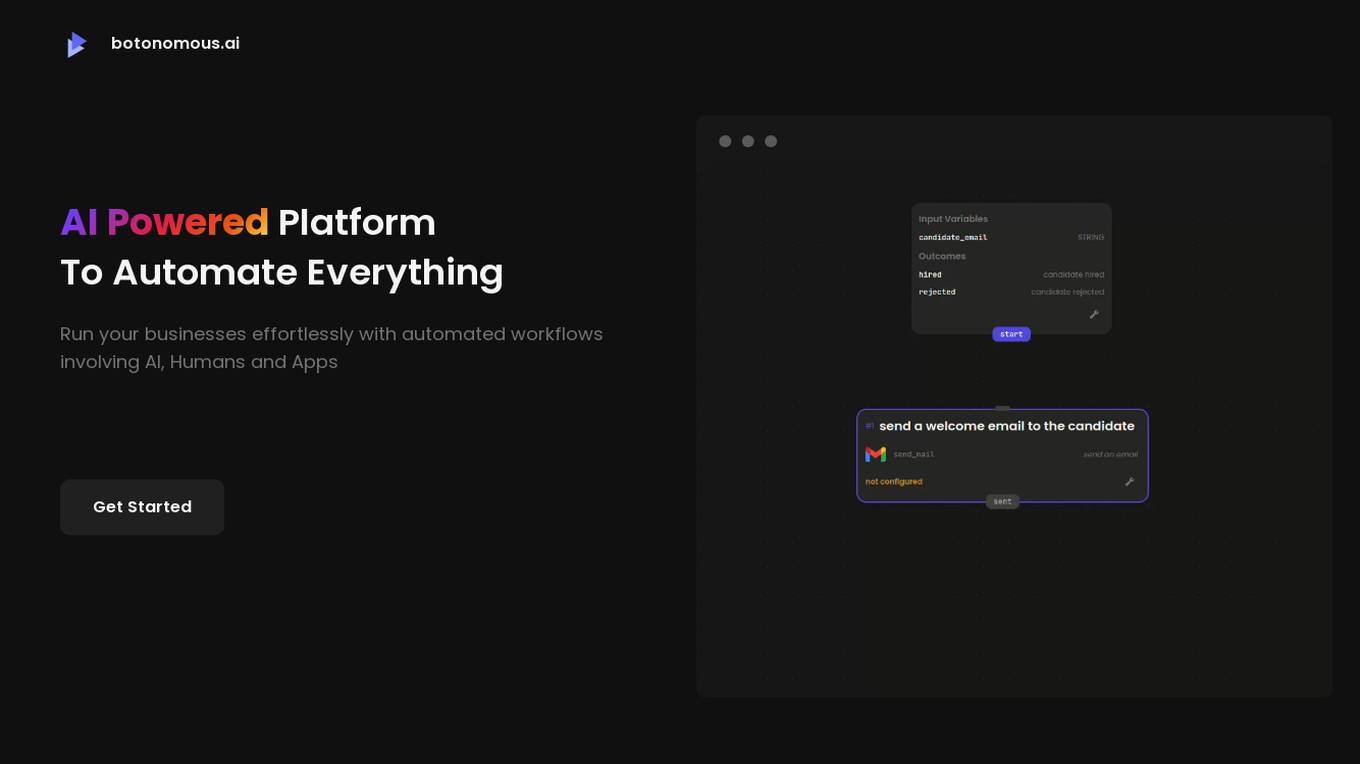The height and width of the screenshot is (764, 1360).
Task: Click the send_mail action label
Action: coord(914,454)
